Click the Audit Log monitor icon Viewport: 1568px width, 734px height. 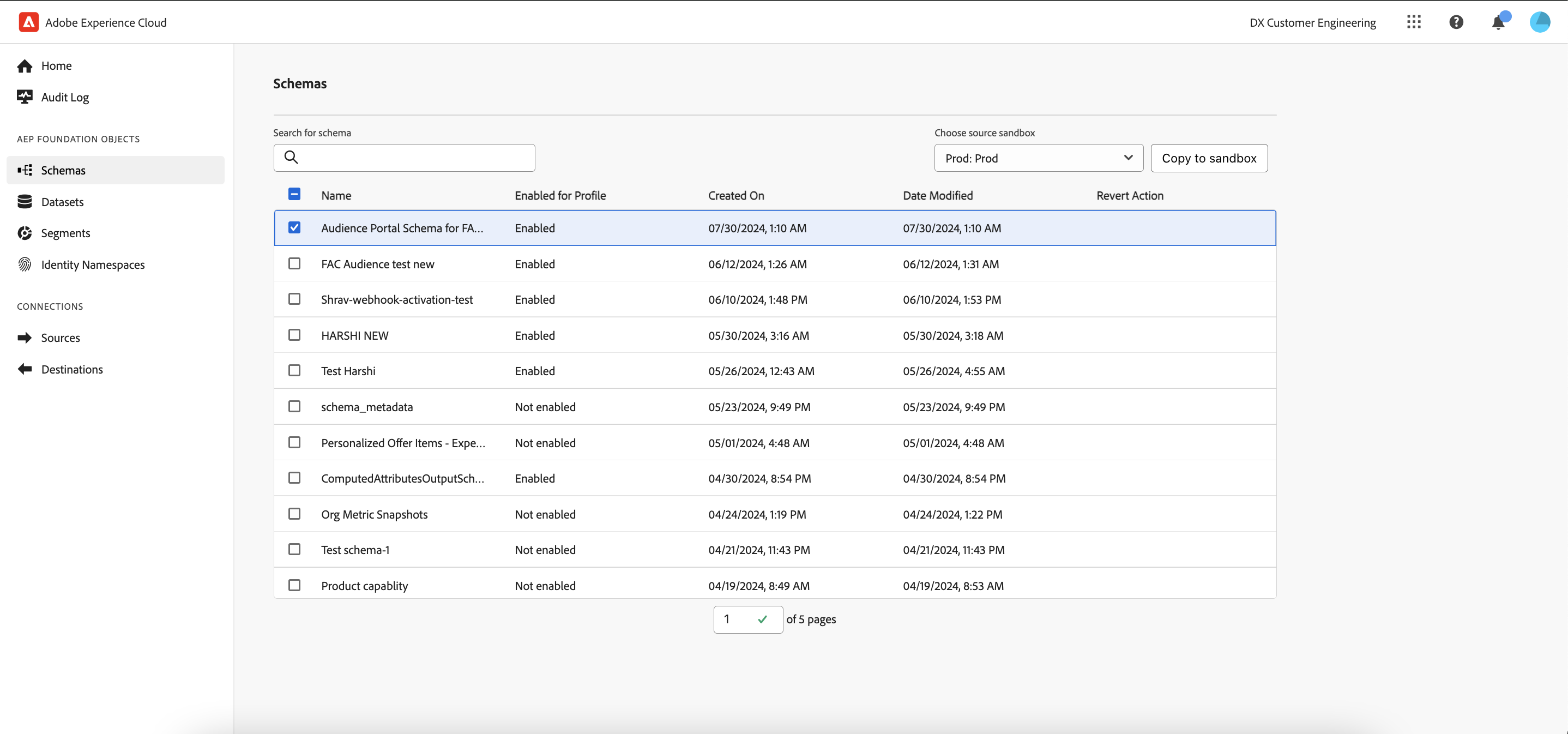click(25, 98)
